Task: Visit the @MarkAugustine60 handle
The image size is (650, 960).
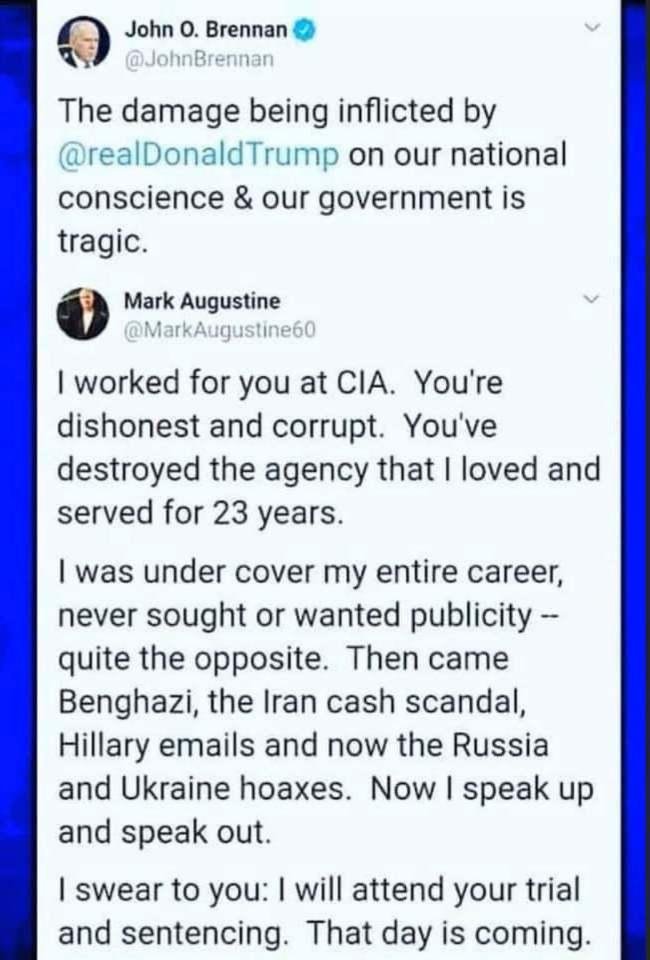Action: pyautogui.click(x=220, y=331)
